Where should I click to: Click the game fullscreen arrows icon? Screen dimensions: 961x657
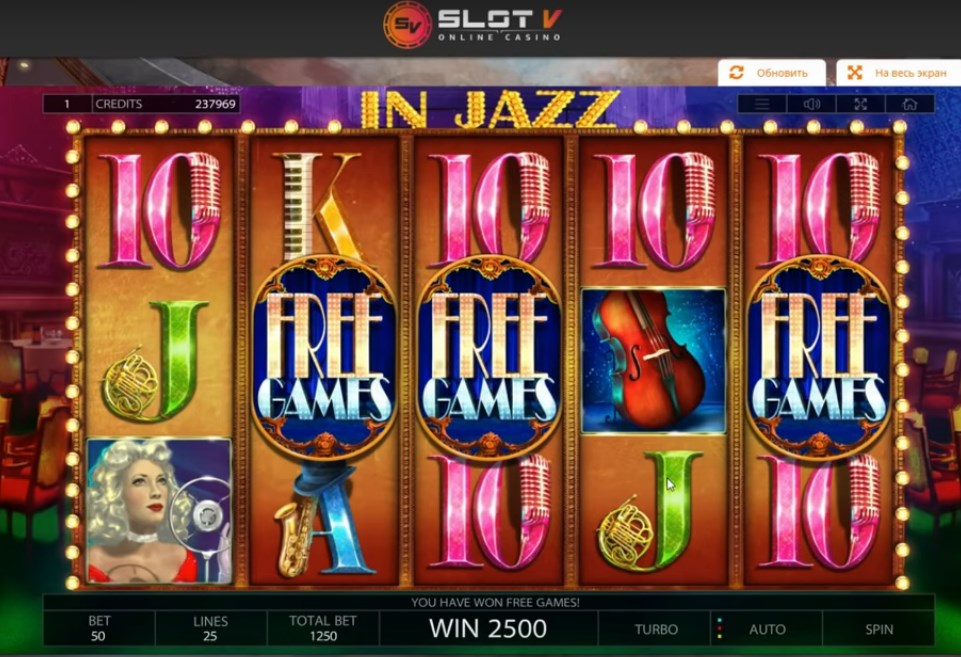[861, 104]
